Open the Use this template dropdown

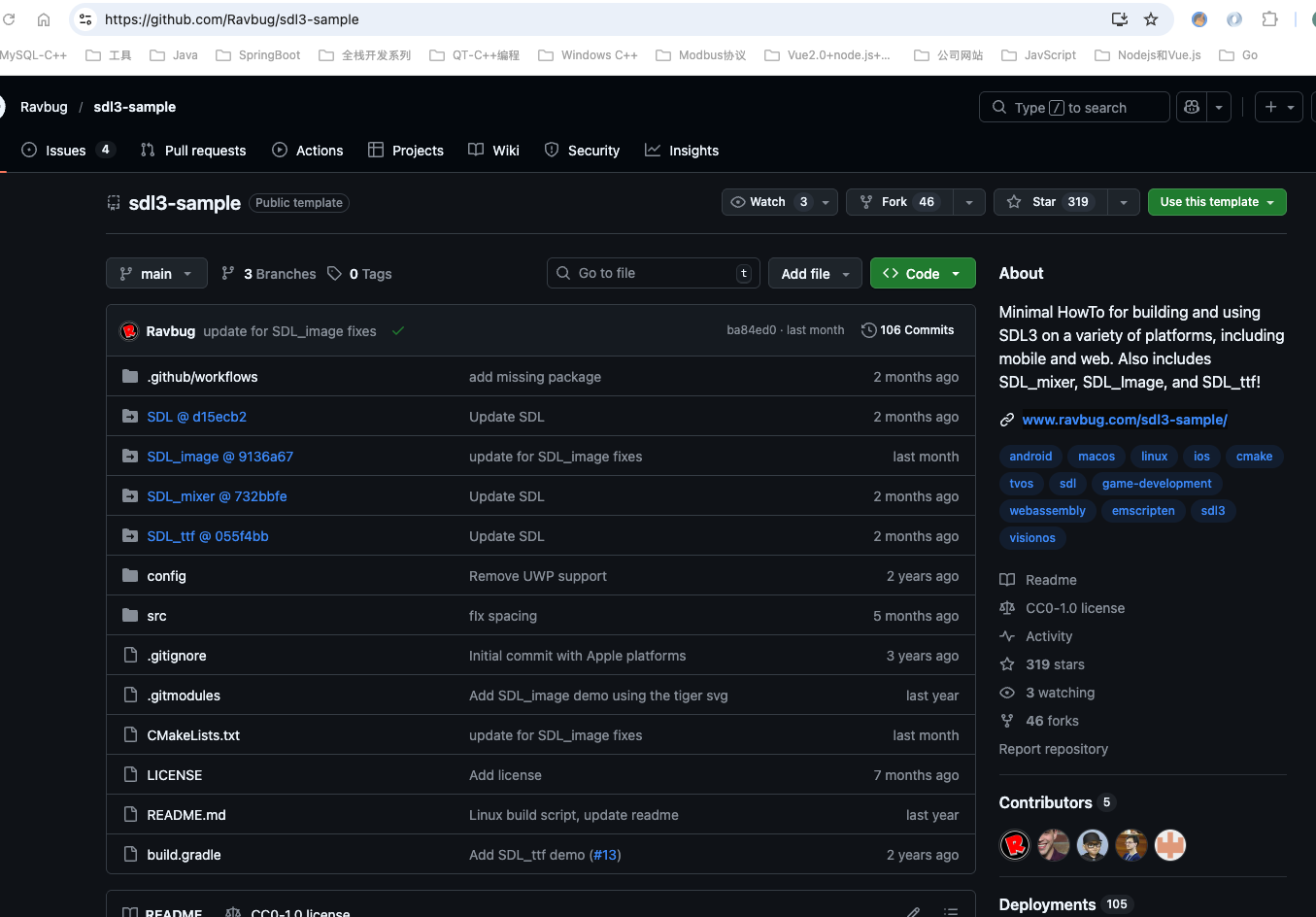coord(1217,202)
